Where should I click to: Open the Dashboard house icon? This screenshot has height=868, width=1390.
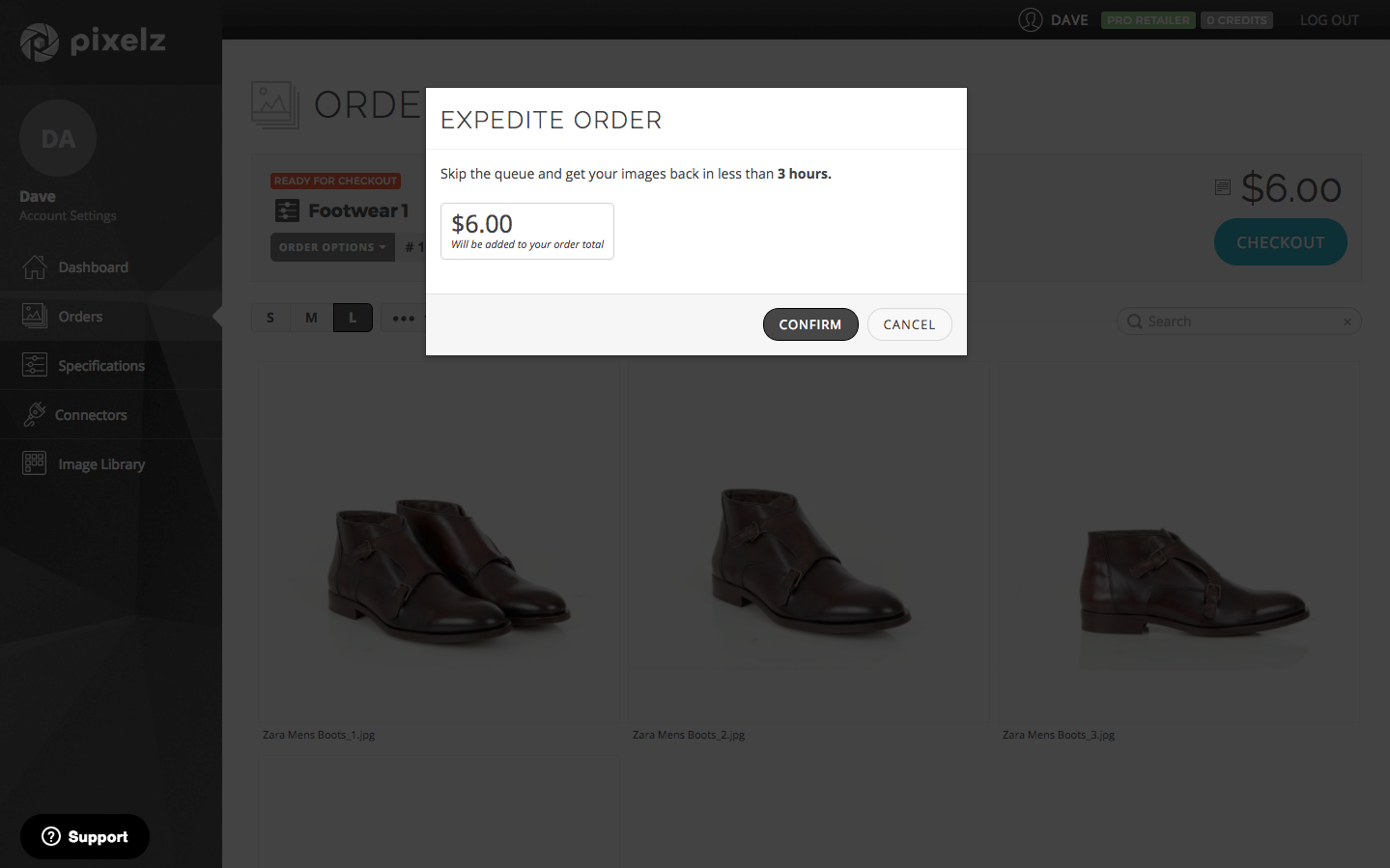[35, 267]
